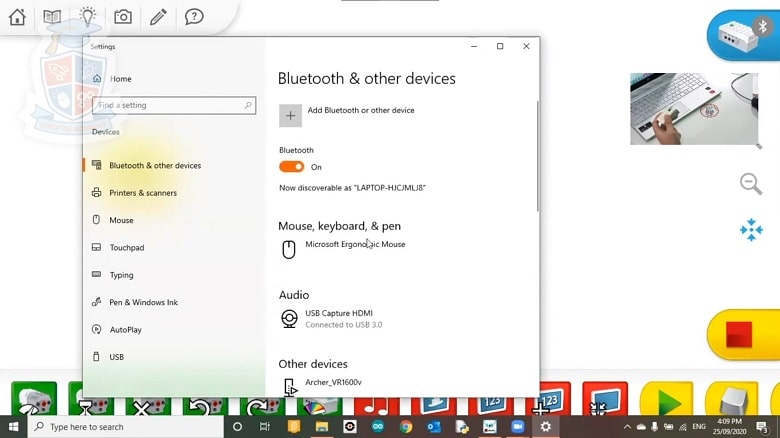Click the camera capture icon
The height and width of the screenshot is (438, 780).
[x=123, y=17]
